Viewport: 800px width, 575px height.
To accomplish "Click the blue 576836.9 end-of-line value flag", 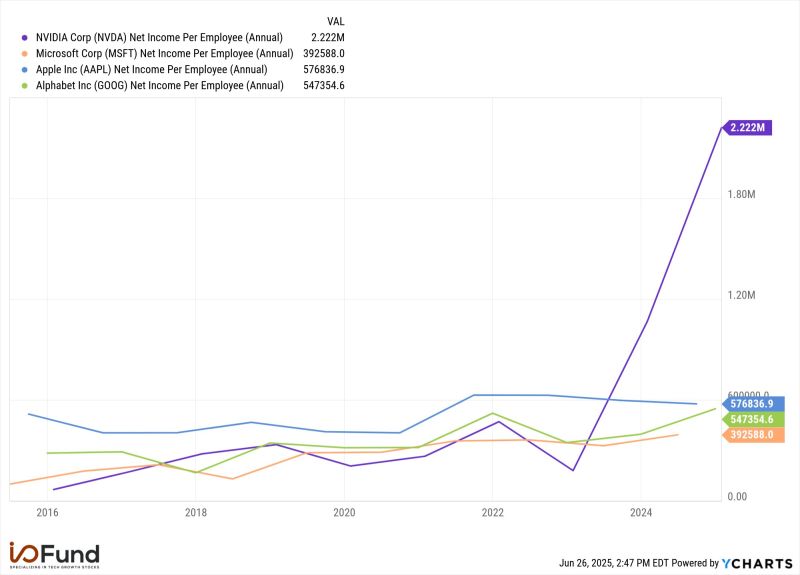I will (x=750, y=404).
